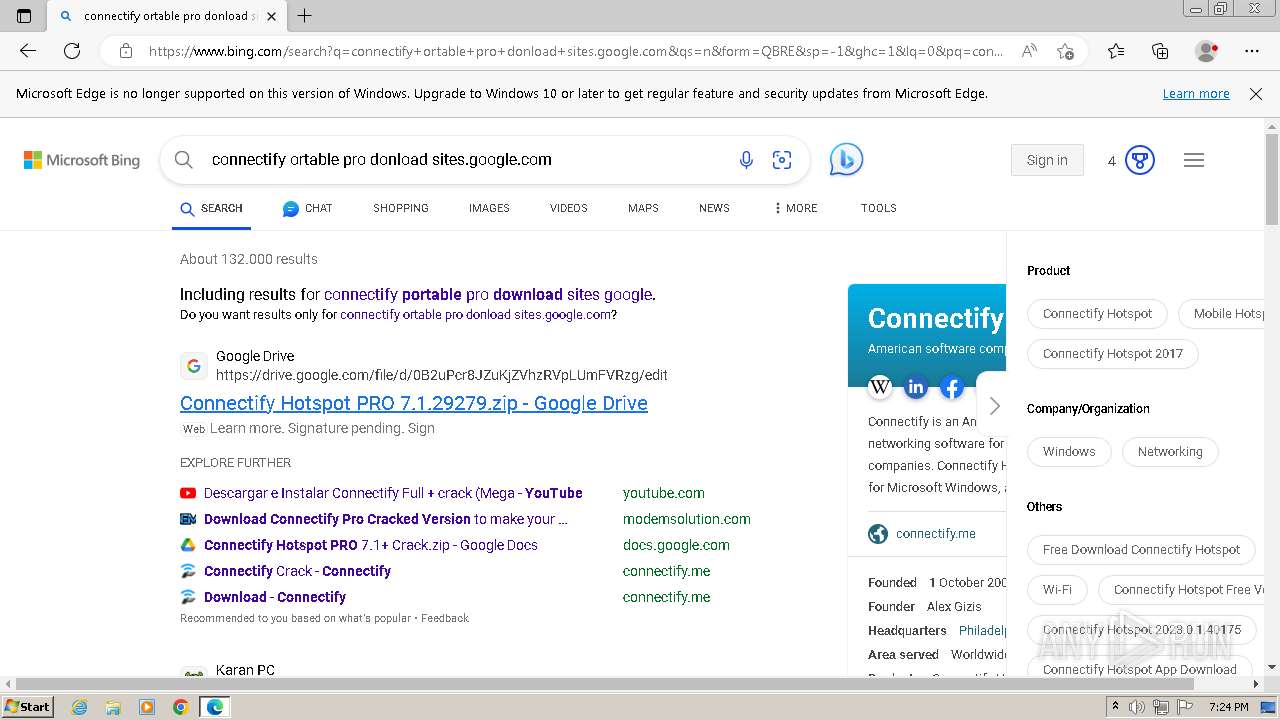Open Descargar e Instalar Connectify YouTube link

click(x=393, y=493)
